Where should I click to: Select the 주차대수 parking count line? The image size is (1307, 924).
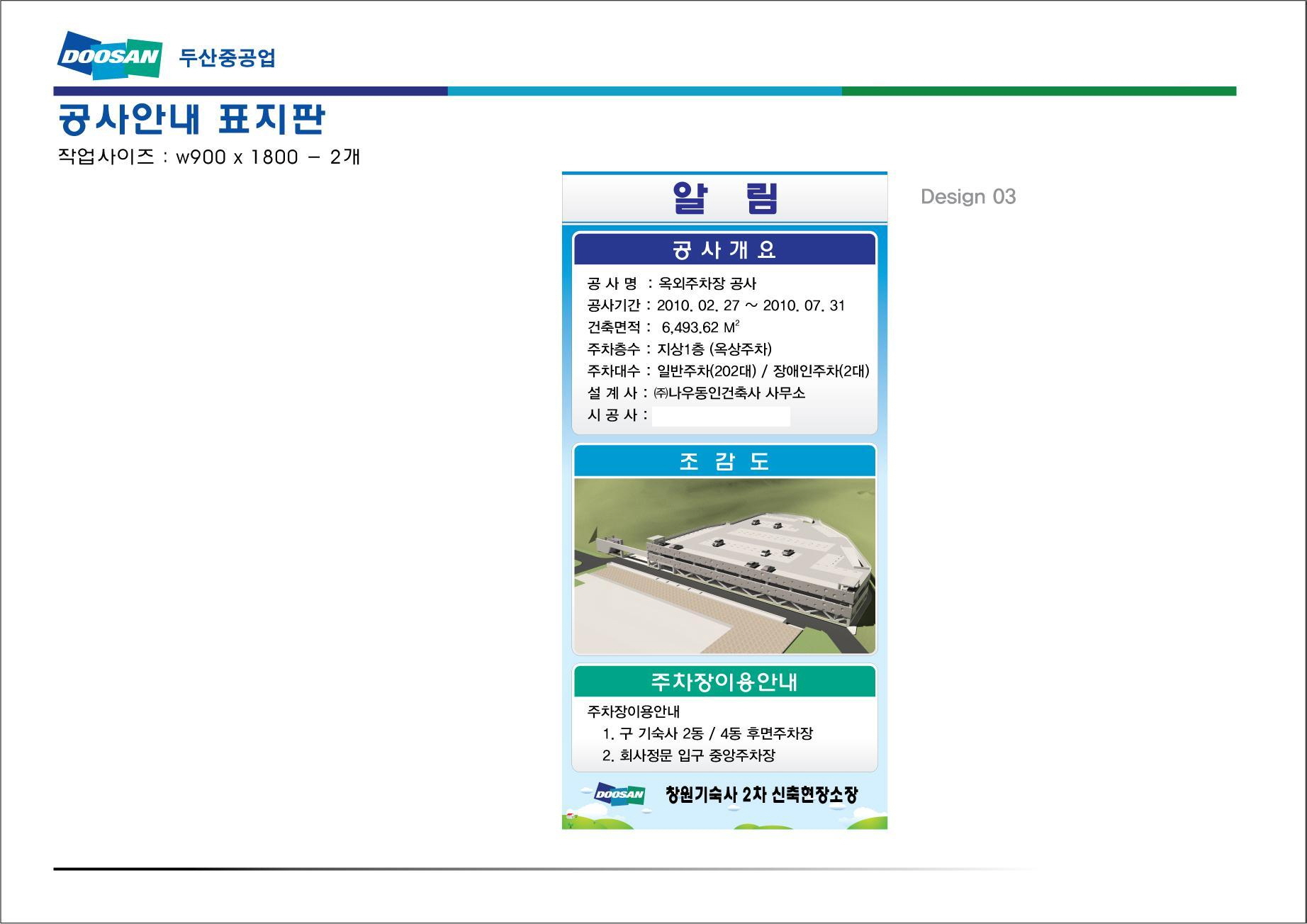coord(727,371)
